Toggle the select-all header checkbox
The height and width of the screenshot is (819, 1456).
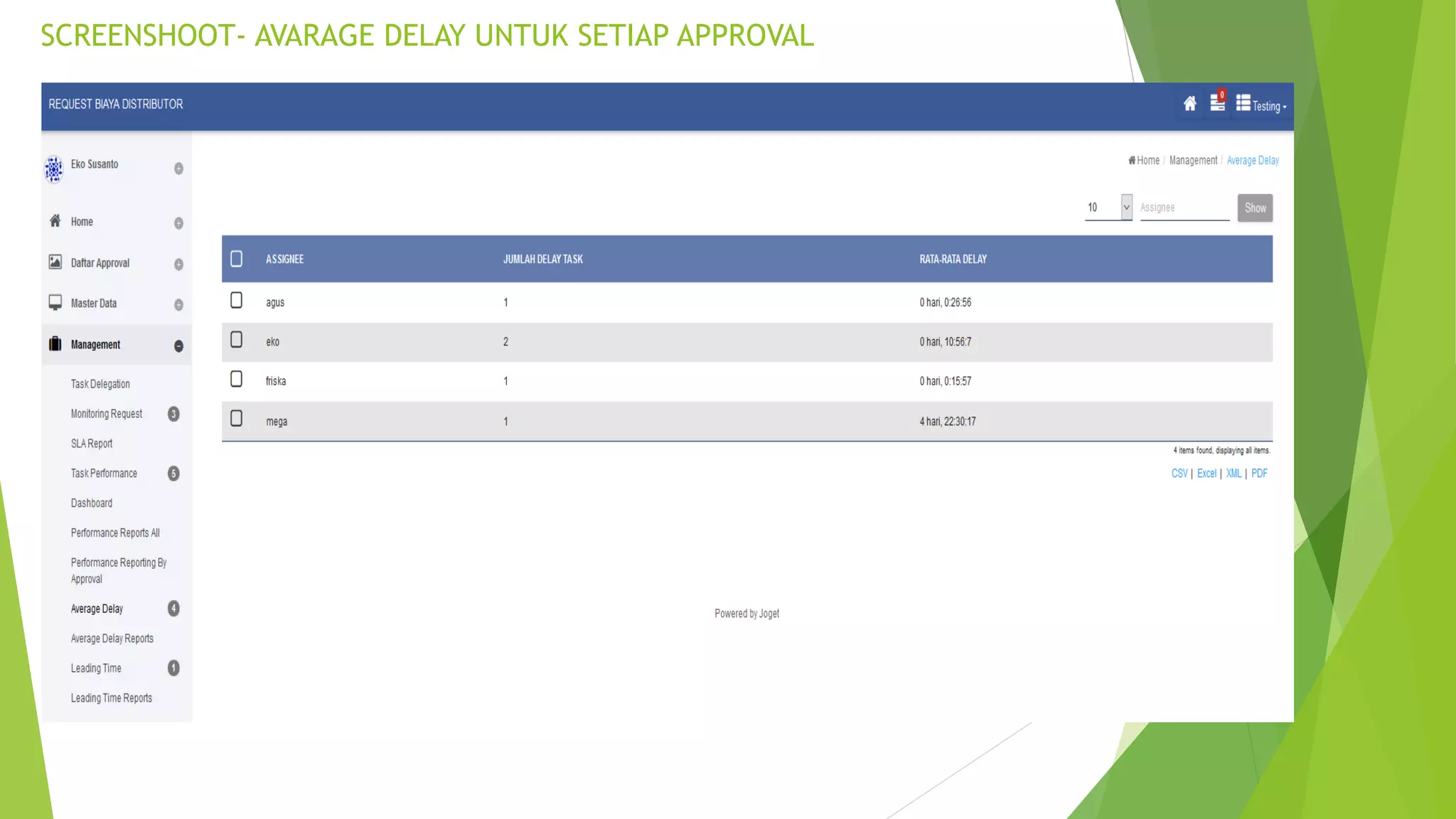coord(237,259)
